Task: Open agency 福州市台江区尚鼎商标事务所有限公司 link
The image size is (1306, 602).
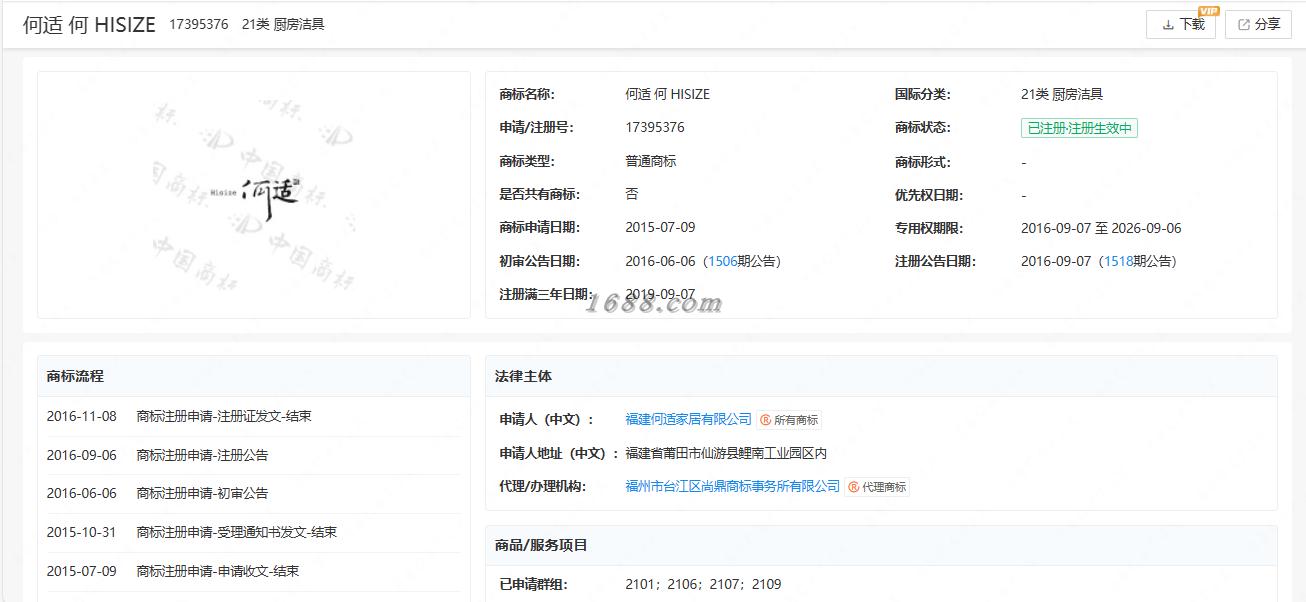Action: click(732, 486)
